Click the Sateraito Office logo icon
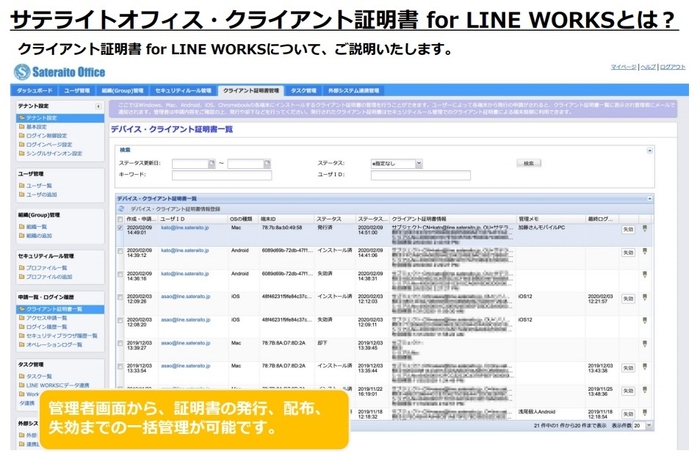Image resolution: width=700 pixels, height=453 pixels. coord(23,72)
